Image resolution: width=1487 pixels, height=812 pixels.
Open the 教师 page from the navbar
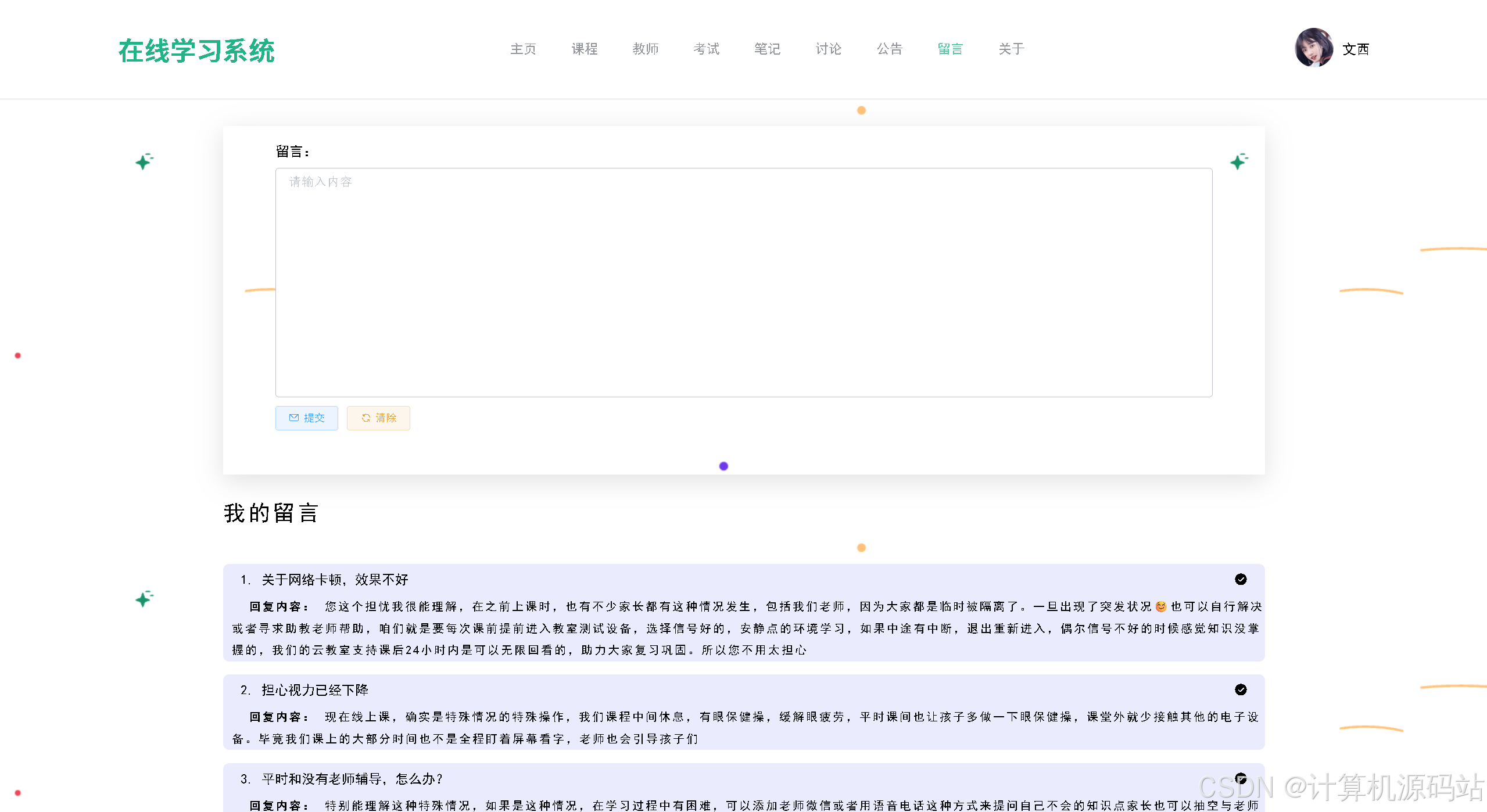(645, 49)
